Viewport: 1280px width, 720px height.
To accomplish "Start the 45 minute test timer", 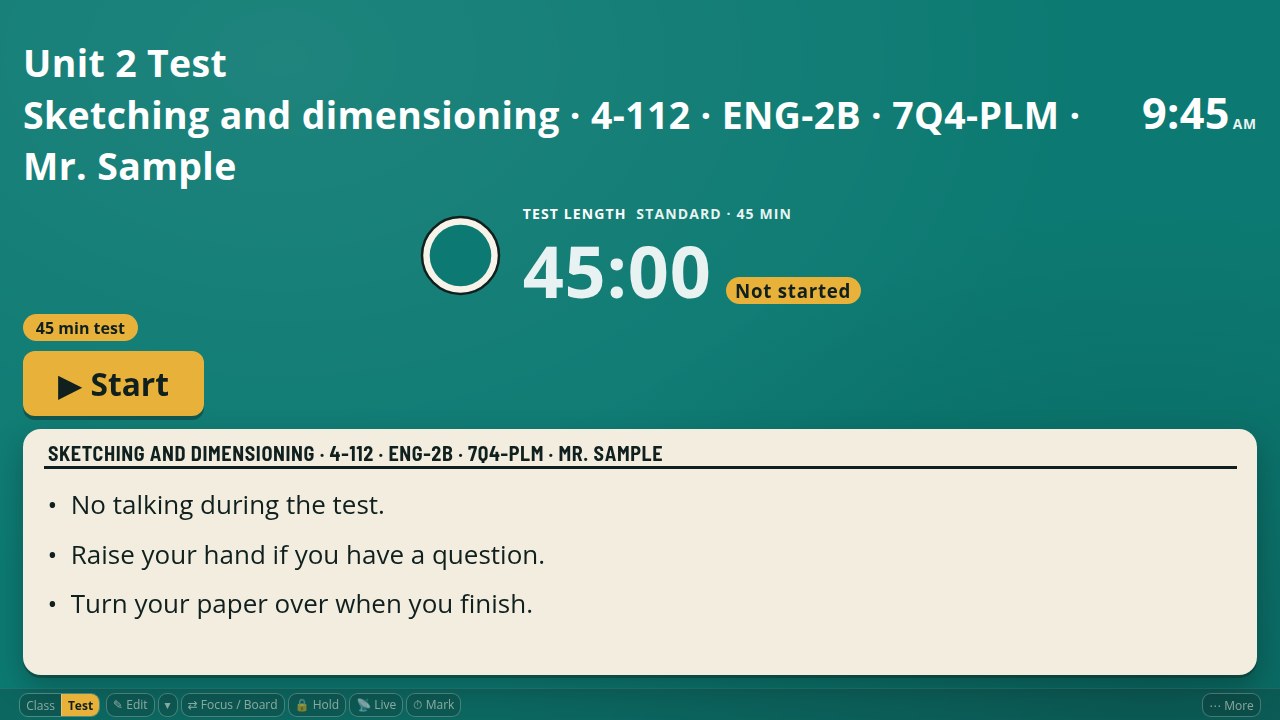I will click(x=113, y=384).
